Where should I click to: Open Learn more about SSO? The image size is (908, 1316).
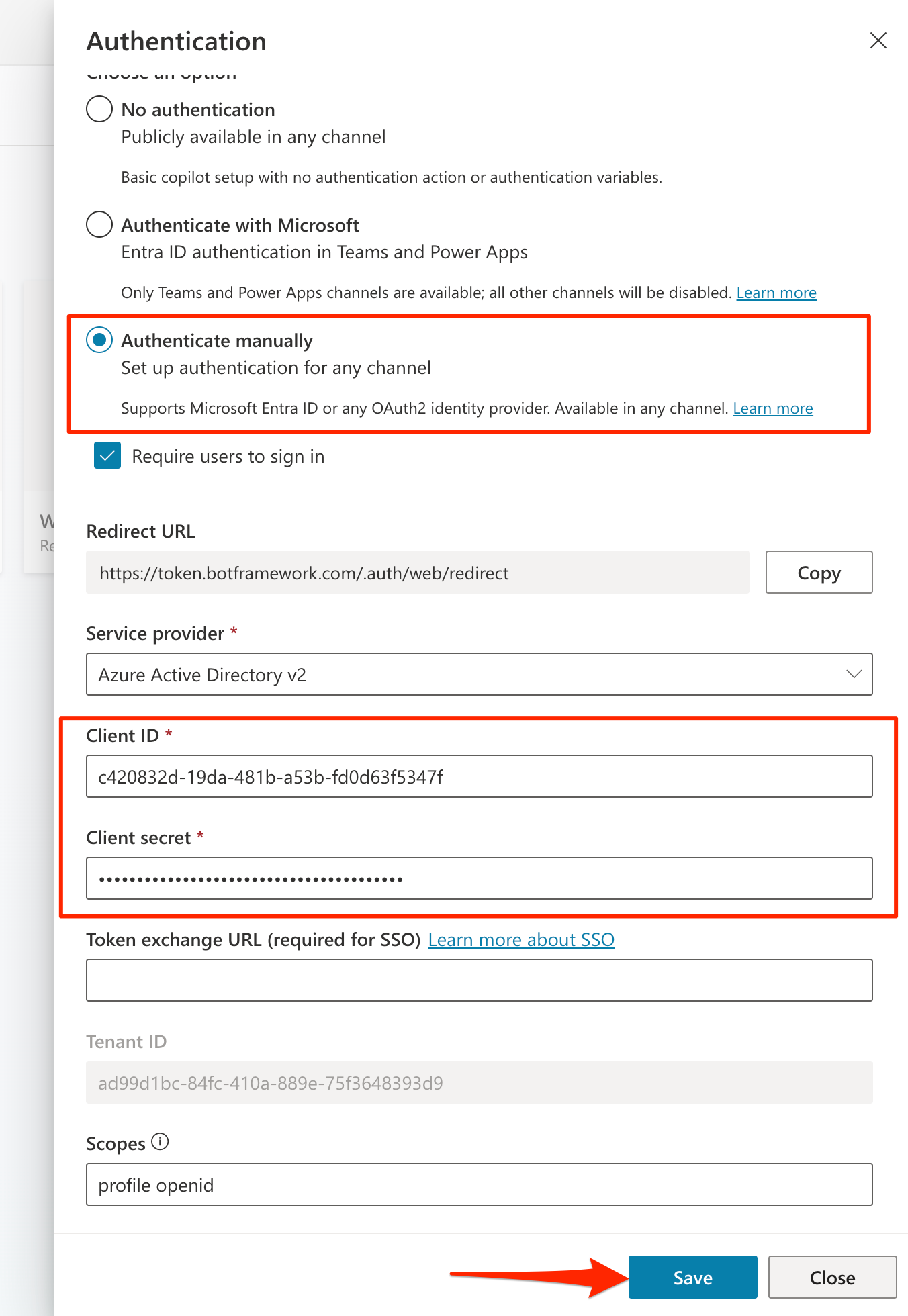[x=522, y=939]
